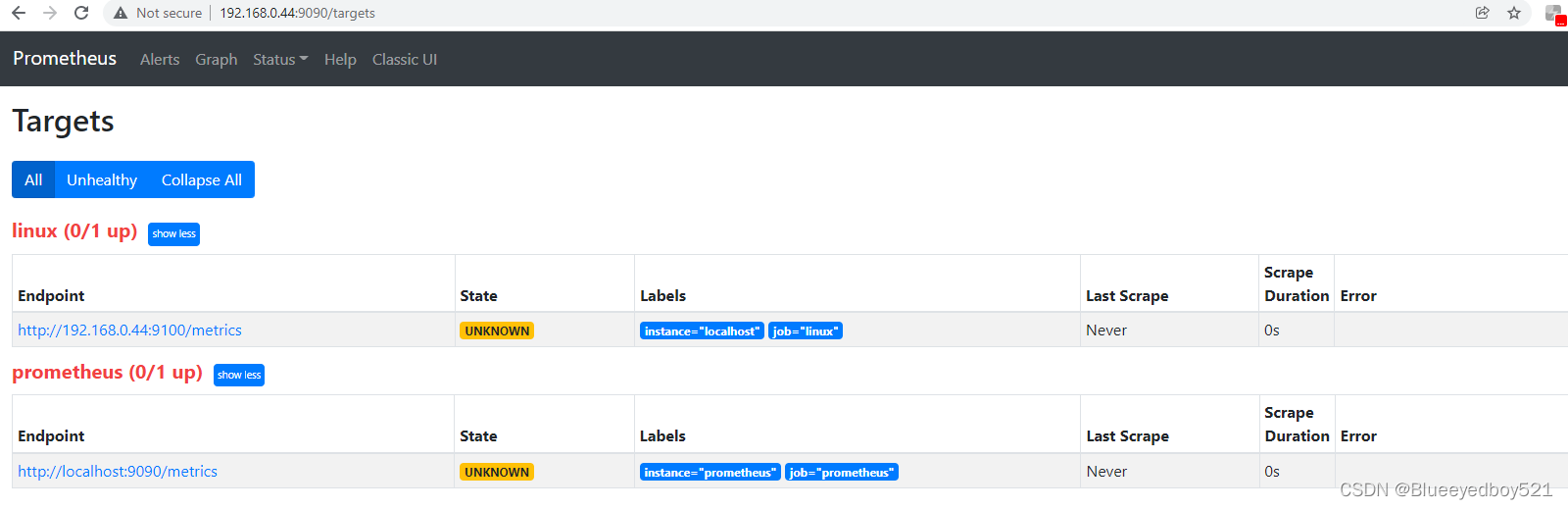This screenshot has height=509, width=1568.
Task: Open the browser extension icon at top right
Action: [x=1554, y=14]
